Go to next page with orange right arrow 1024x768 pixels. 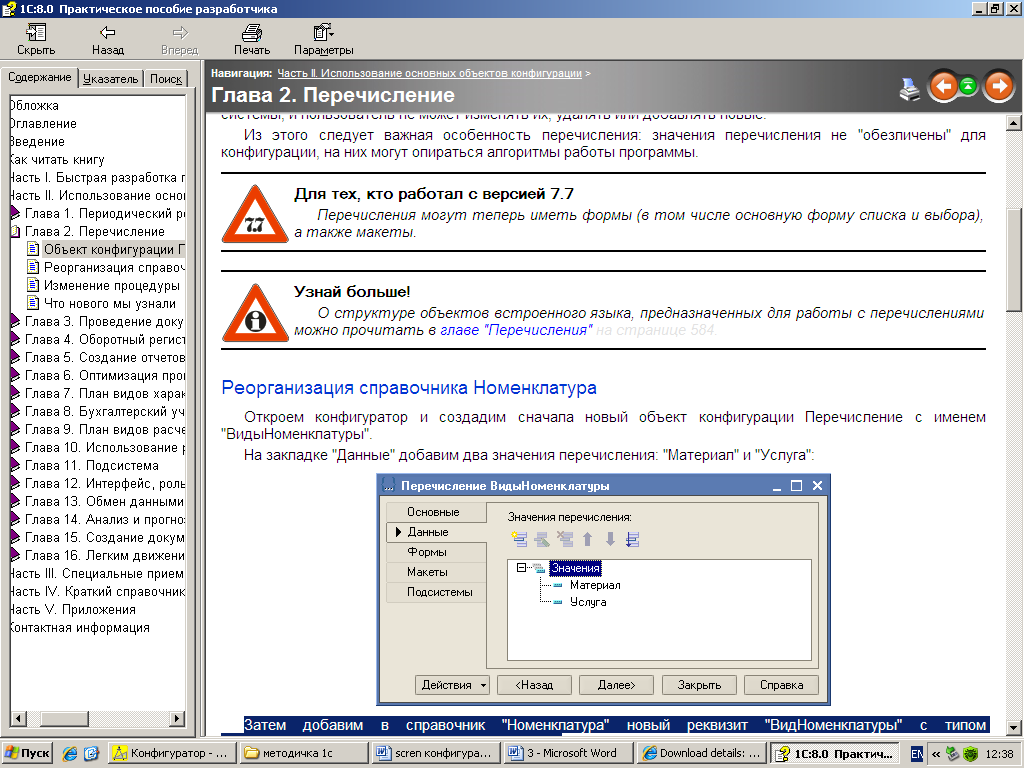tap(998, 87)
